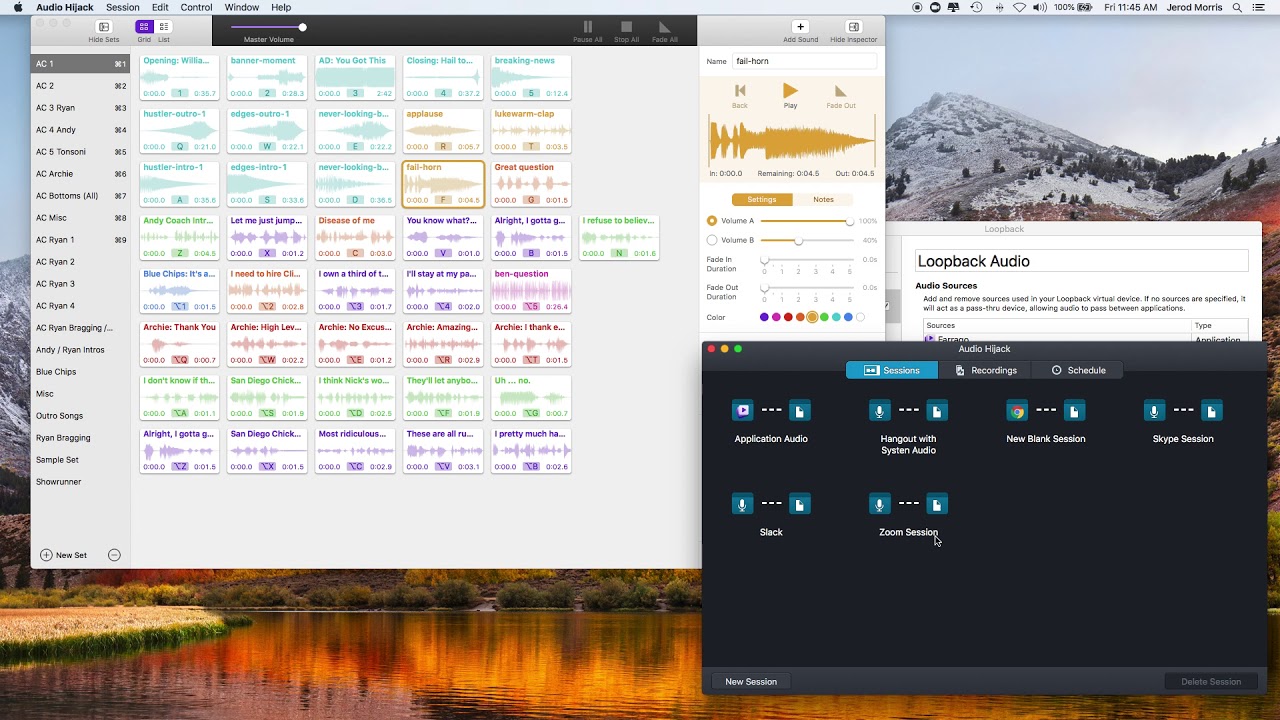
Task: Click the Name field containing fail-horn
Action: [805, 61]
